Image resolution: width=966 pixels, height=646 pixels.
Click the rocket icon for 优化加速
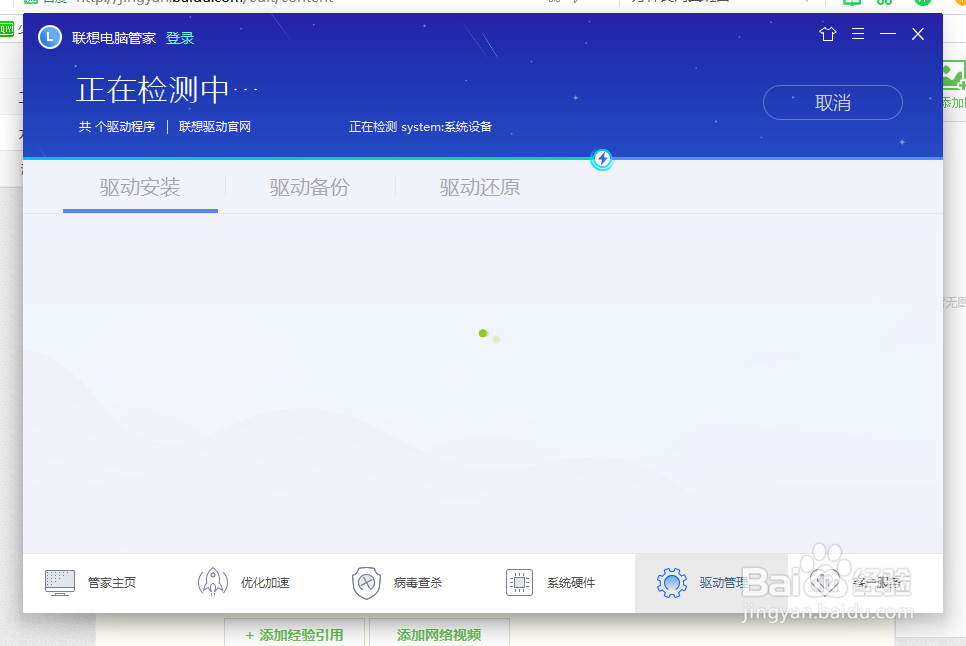pyautogui.click(x=213, y=582)
